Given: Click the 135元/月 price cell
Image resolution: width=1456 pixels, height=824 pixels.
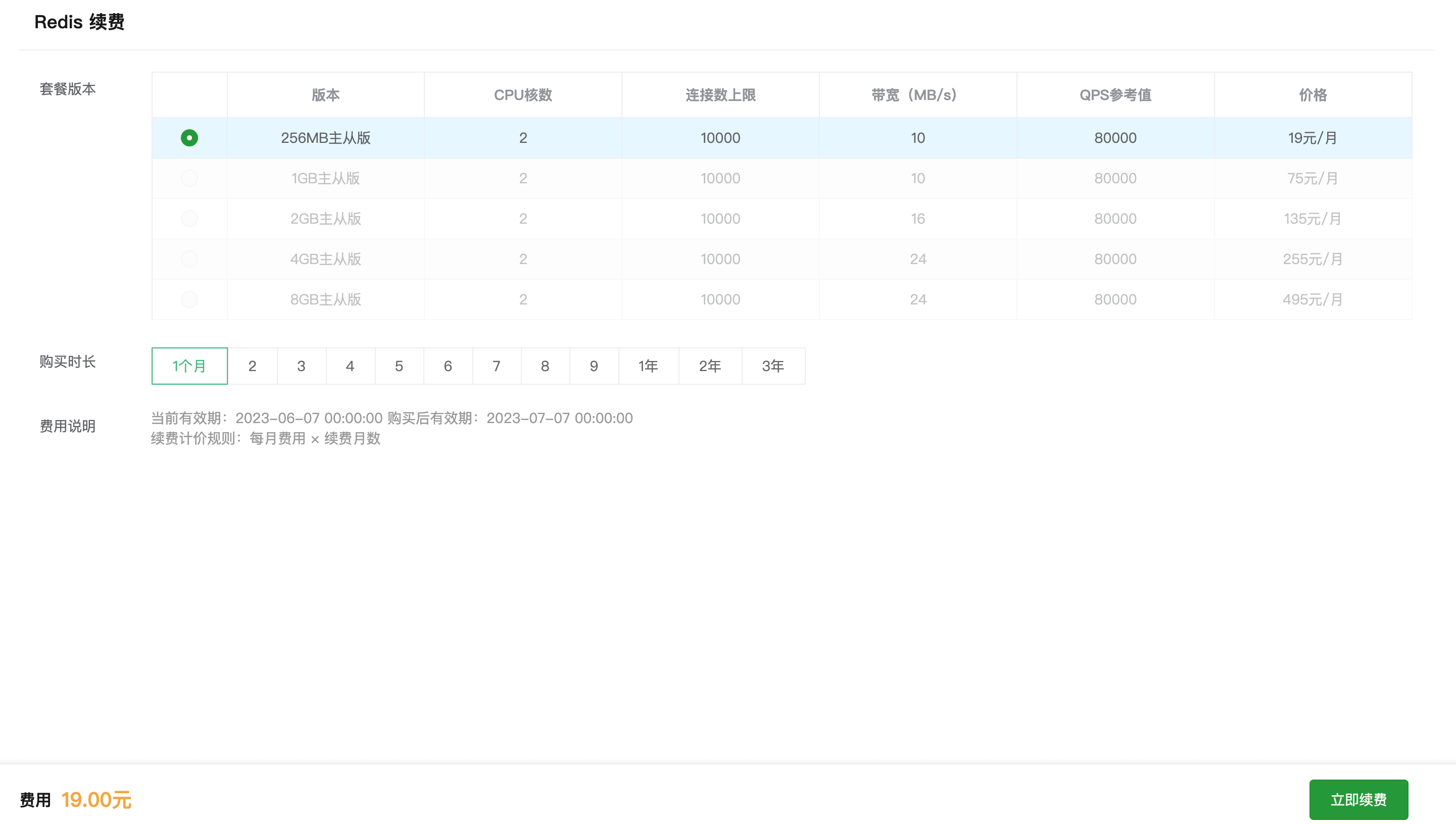Looking at the screenshot, I should point(1313,219).
